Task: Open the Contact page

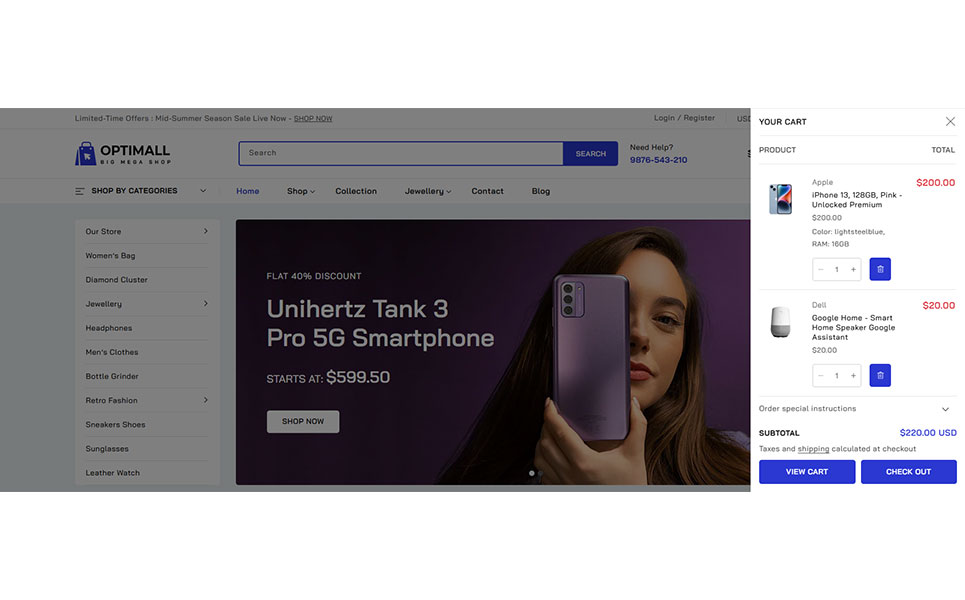Action: [487, 191]
